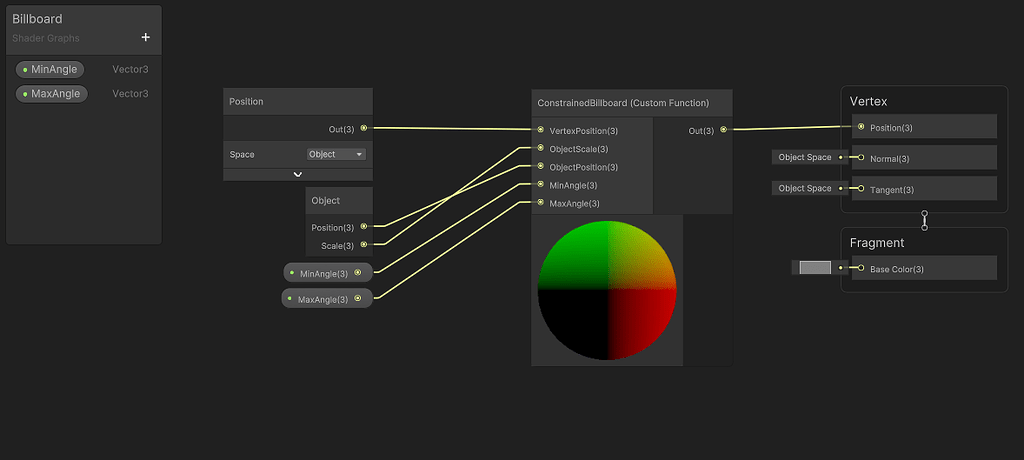Open the Space dropdown set to Object
Viewport: 1024px width, 460px height.
click(x=336, y=154)
